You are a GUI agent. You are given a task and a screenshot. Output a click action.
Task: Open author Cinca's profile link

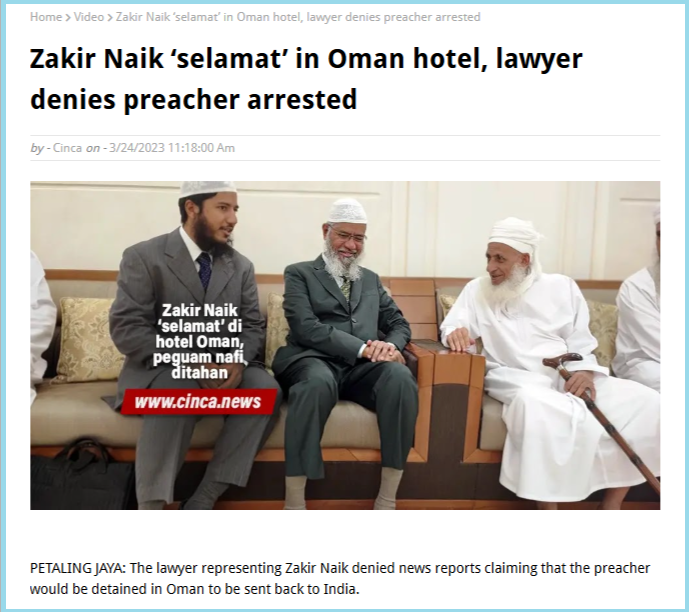pos(67,148)
